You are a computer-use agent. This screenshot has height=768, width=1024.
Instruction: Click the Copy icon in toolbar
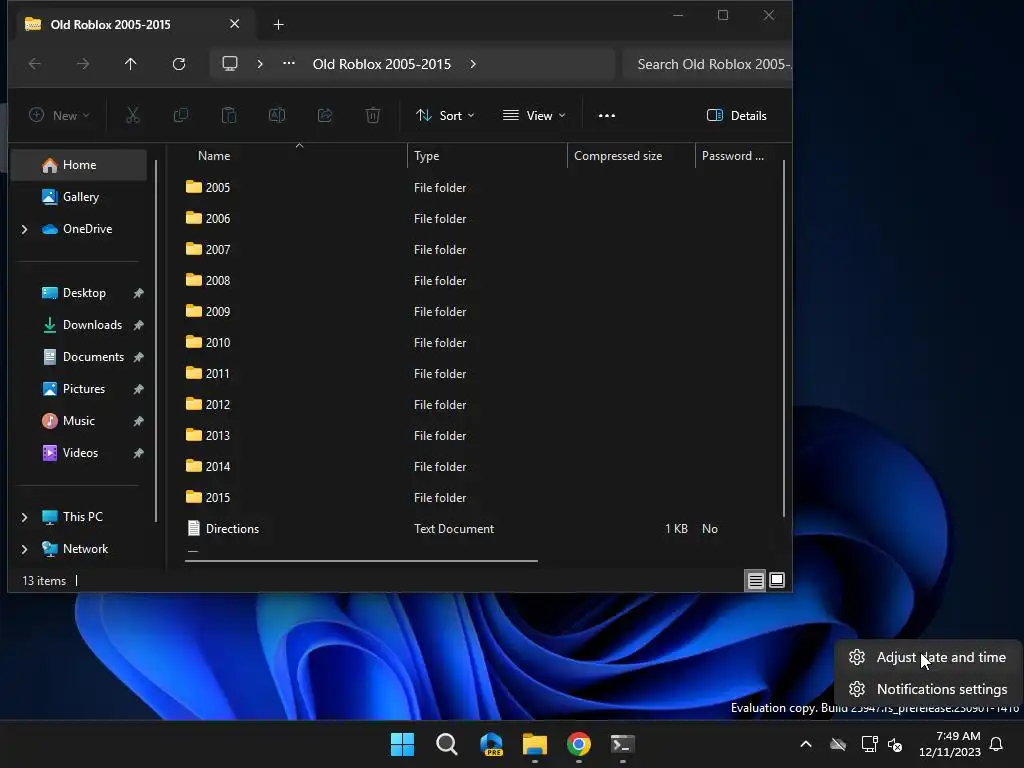[181, 116]
